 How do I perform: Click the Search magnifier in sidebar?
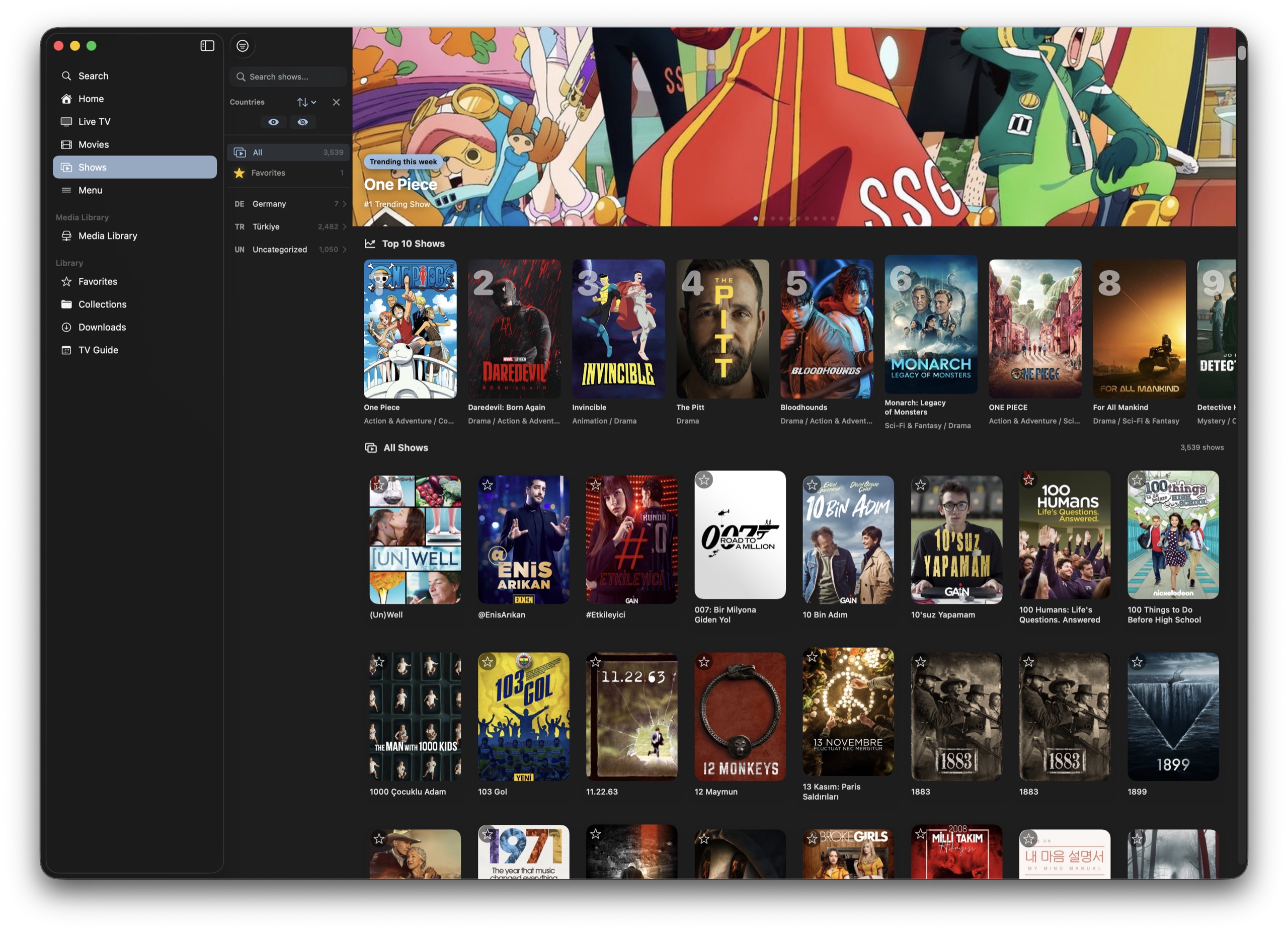click(x=66, y=75)
